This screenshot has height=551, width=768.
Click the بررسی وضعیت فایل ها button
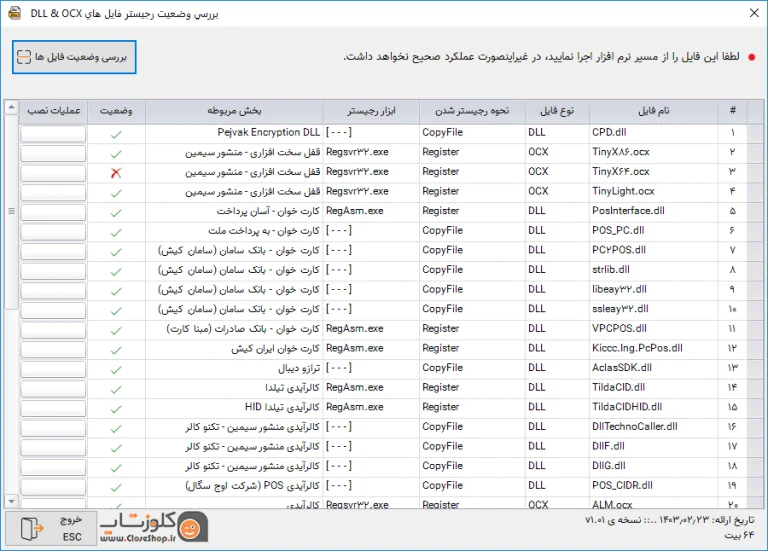(x=74, y=57)
